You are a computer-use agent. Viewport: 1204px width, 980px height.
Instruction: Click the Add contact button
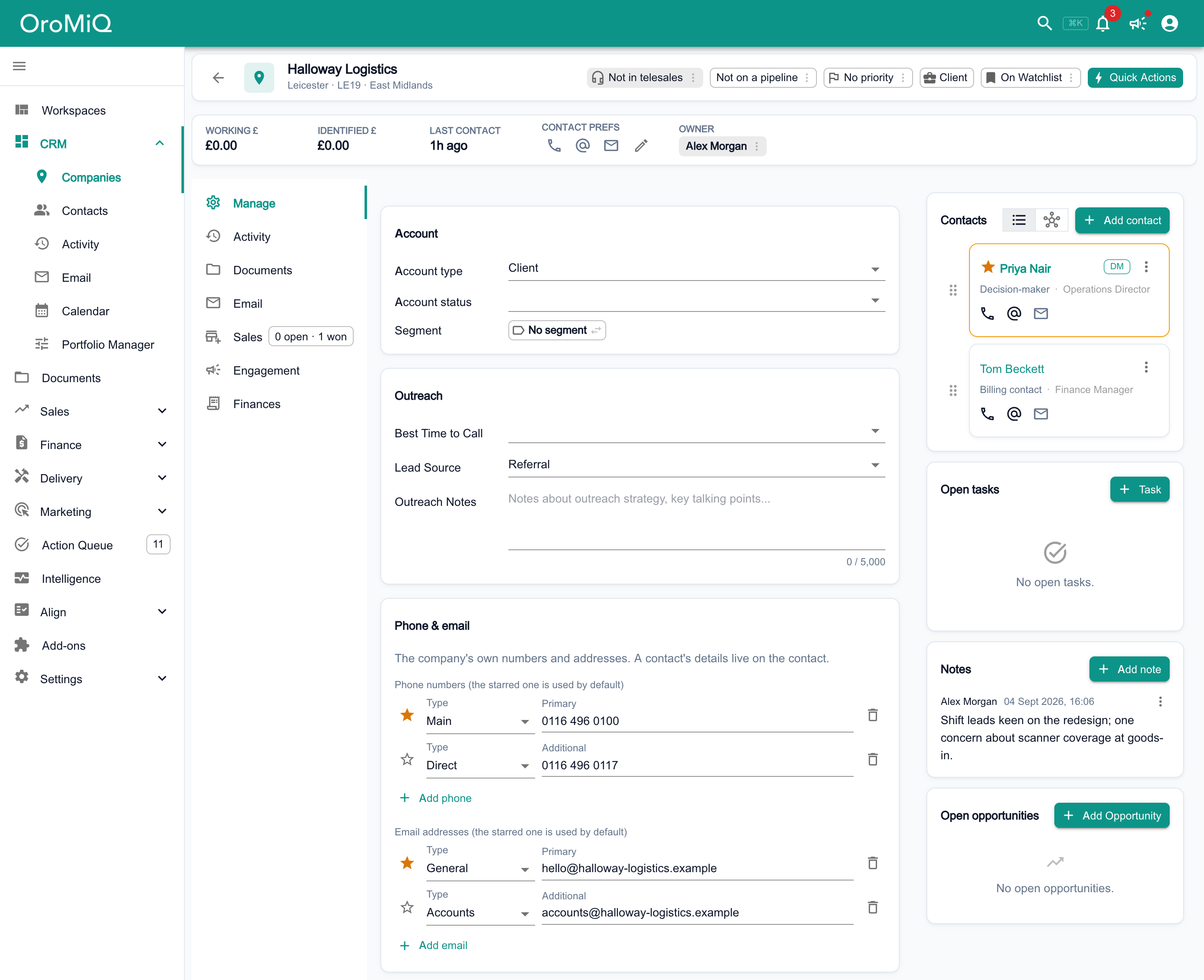[x=1122, y=220]
